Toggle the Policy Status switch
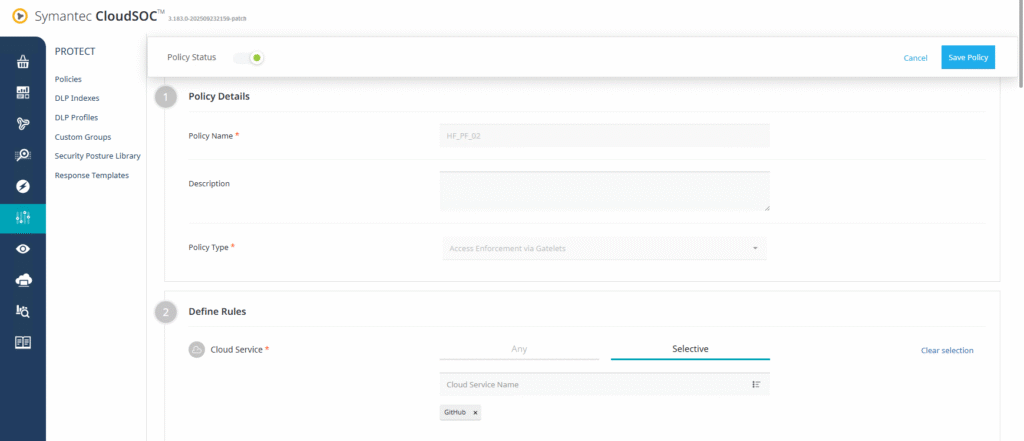The image size is (1024, 441). 250,58
